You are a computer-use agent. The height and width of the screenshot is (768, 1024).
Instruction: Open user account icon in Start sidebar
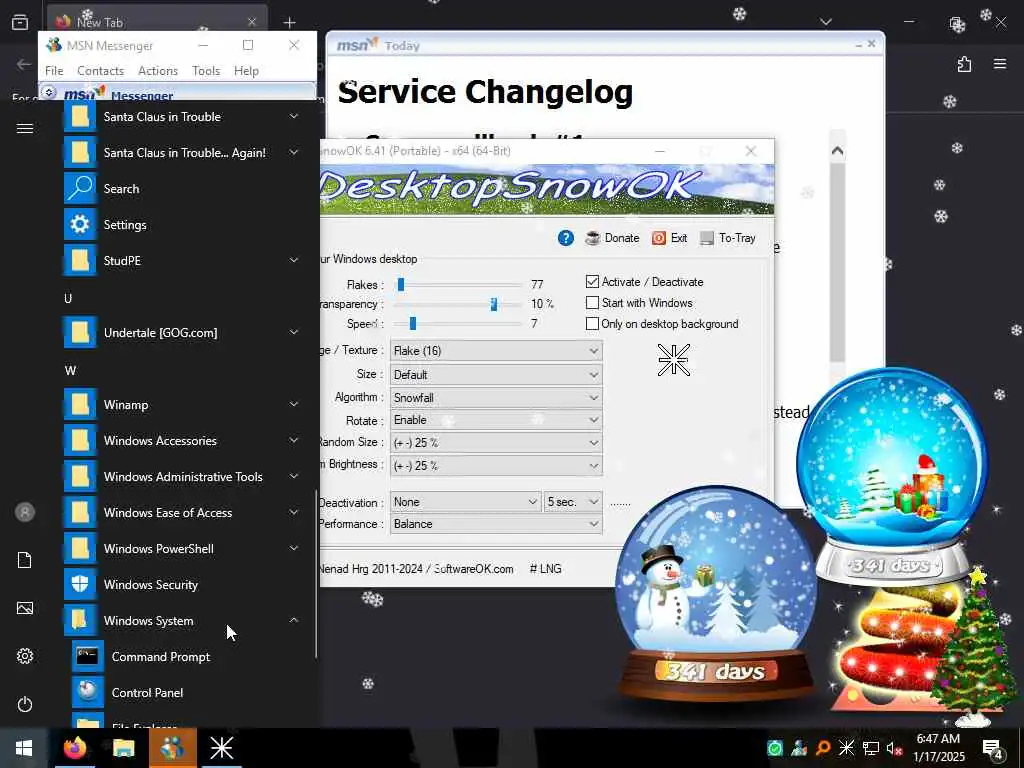[25, 512]
